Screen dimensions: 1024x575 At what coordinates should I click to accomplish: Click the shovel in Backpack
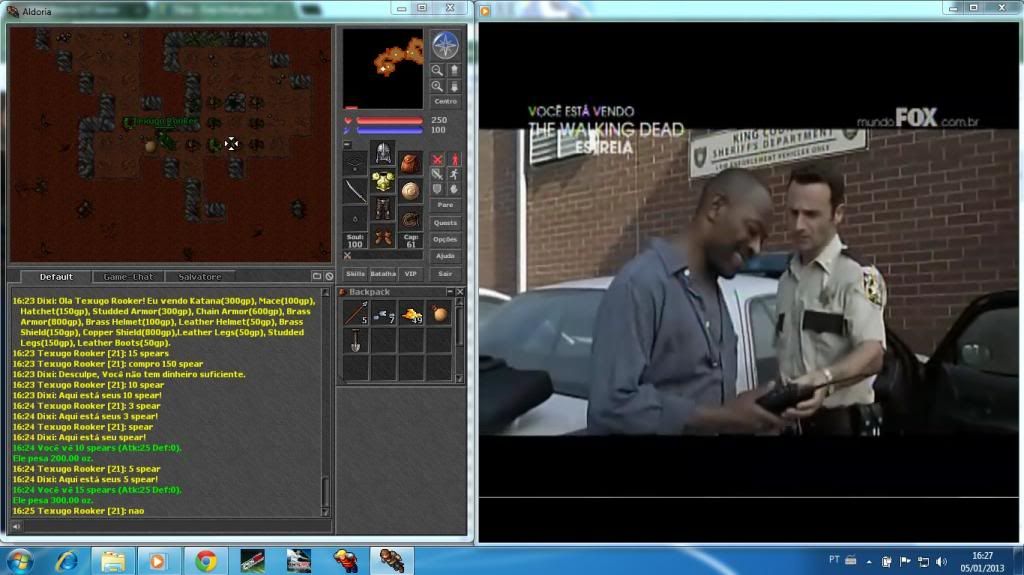pyautogui.click(x=356, y=340)
